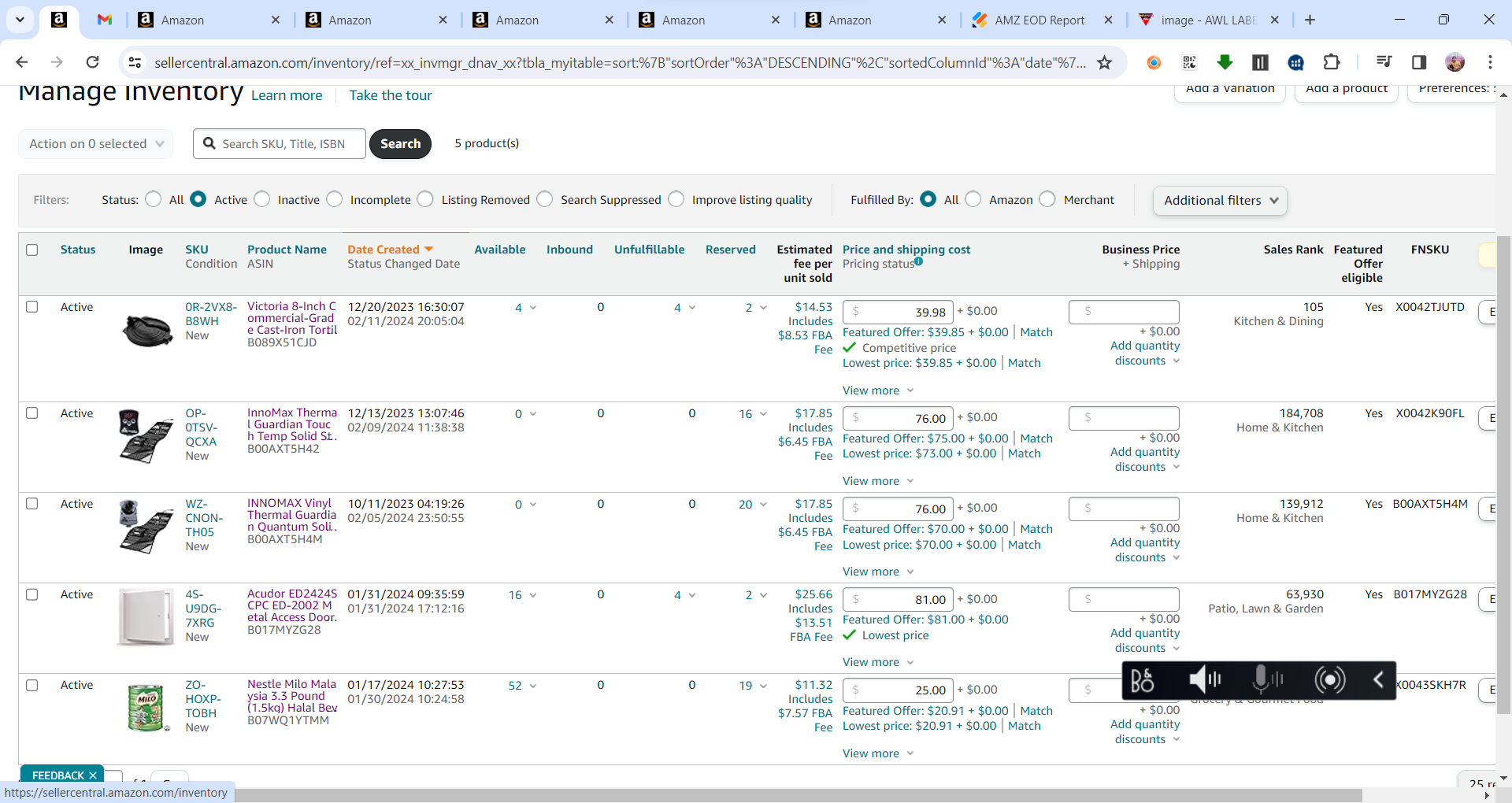Sort by the Available column header
This screenshot has height=803, width=1512.
(500, 250)
